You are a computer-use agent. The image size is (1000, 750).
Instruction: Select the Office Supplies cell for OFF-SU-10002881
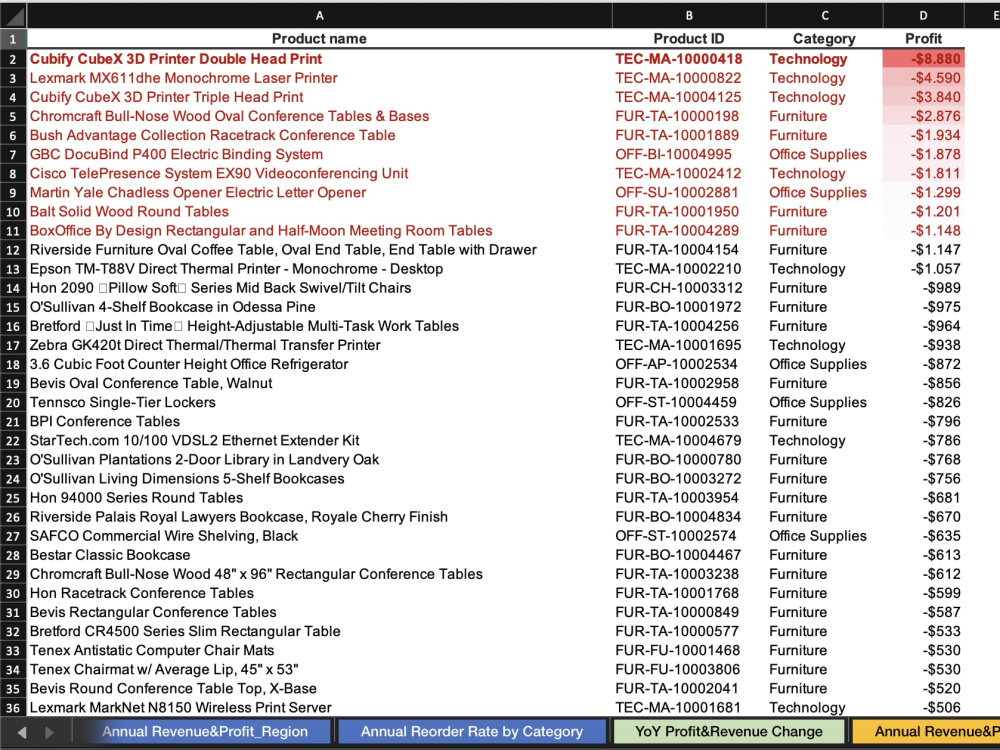(825, 193)
